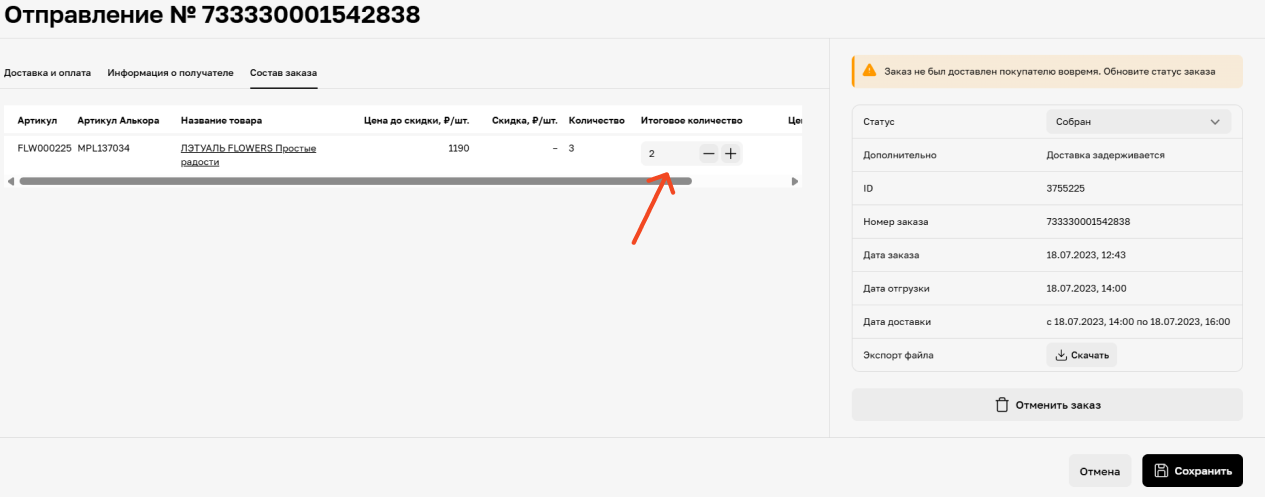This screenshot has width=1265, height=497.
Task: Click the shipment date 18.07.2023, 14:00
Action: (1086, 288)
